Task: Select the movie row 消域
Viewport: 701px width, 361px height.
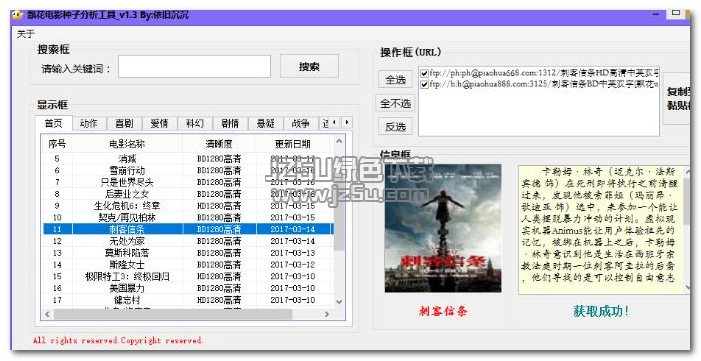Action: pos(188,159)
